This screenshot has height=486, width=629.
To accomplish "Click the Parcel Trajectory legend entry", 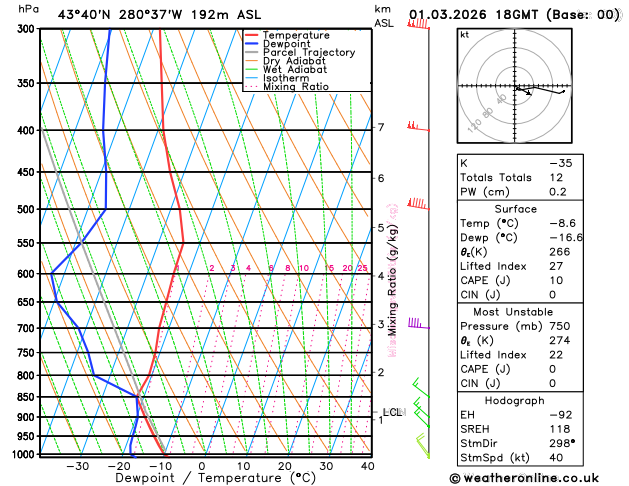I will (300, 53).
